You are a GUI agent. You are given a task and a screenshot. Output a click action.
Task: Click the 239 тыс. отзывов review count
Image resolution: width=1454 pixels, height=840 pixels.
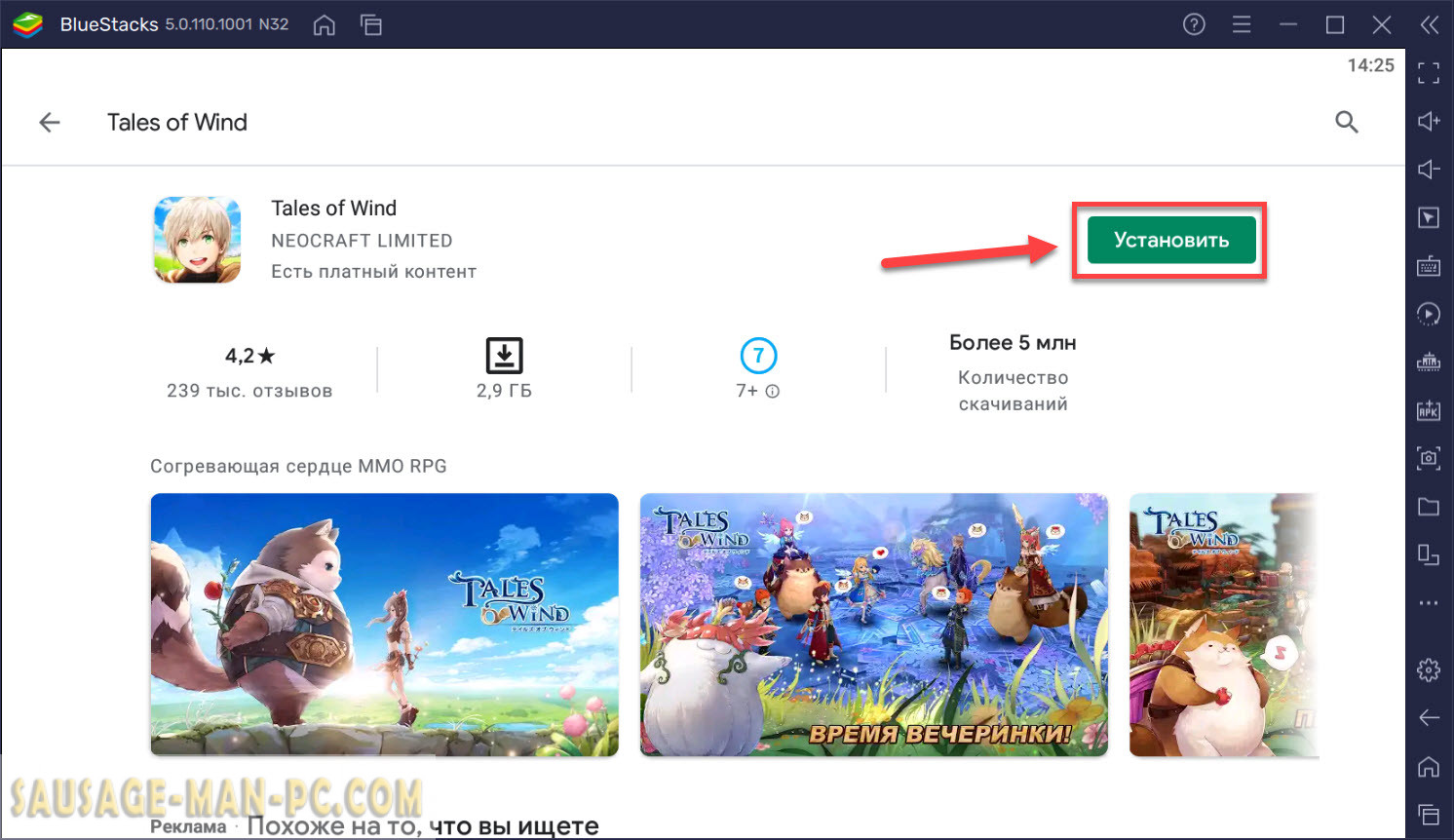point(249,391)
